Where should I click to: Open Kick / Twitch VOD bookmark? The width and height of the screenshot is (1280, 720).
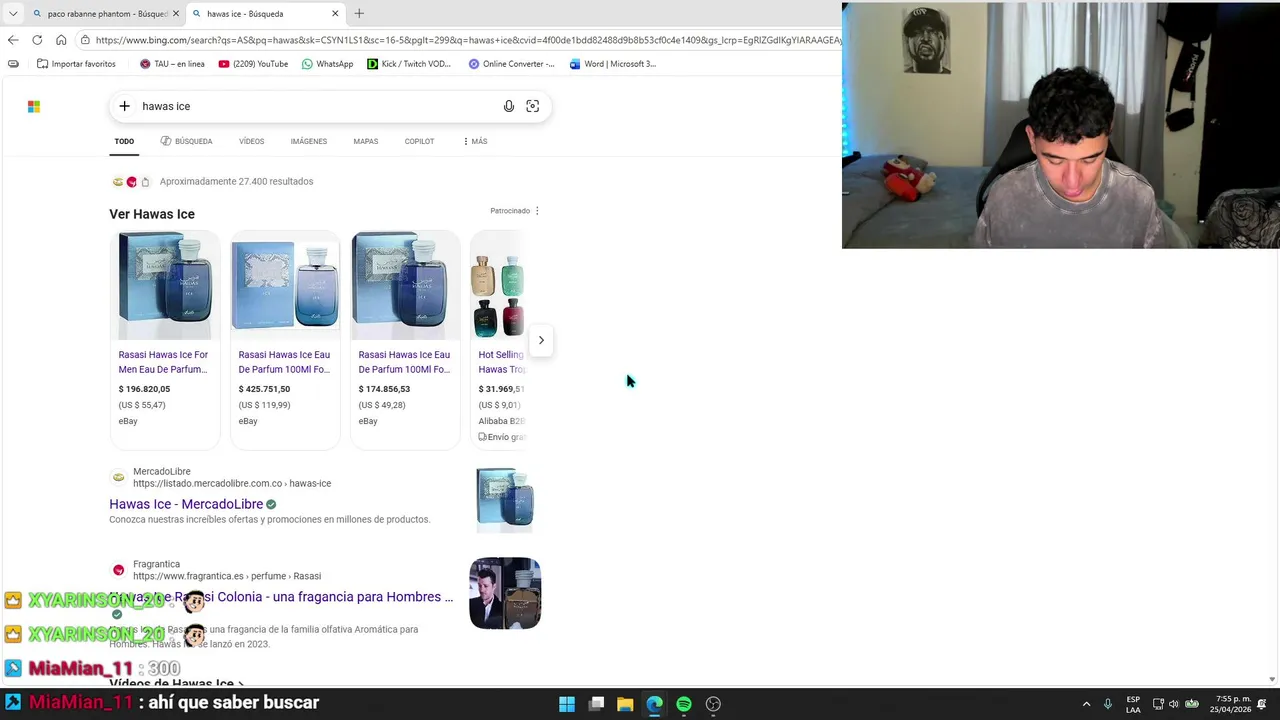[408, 64]
